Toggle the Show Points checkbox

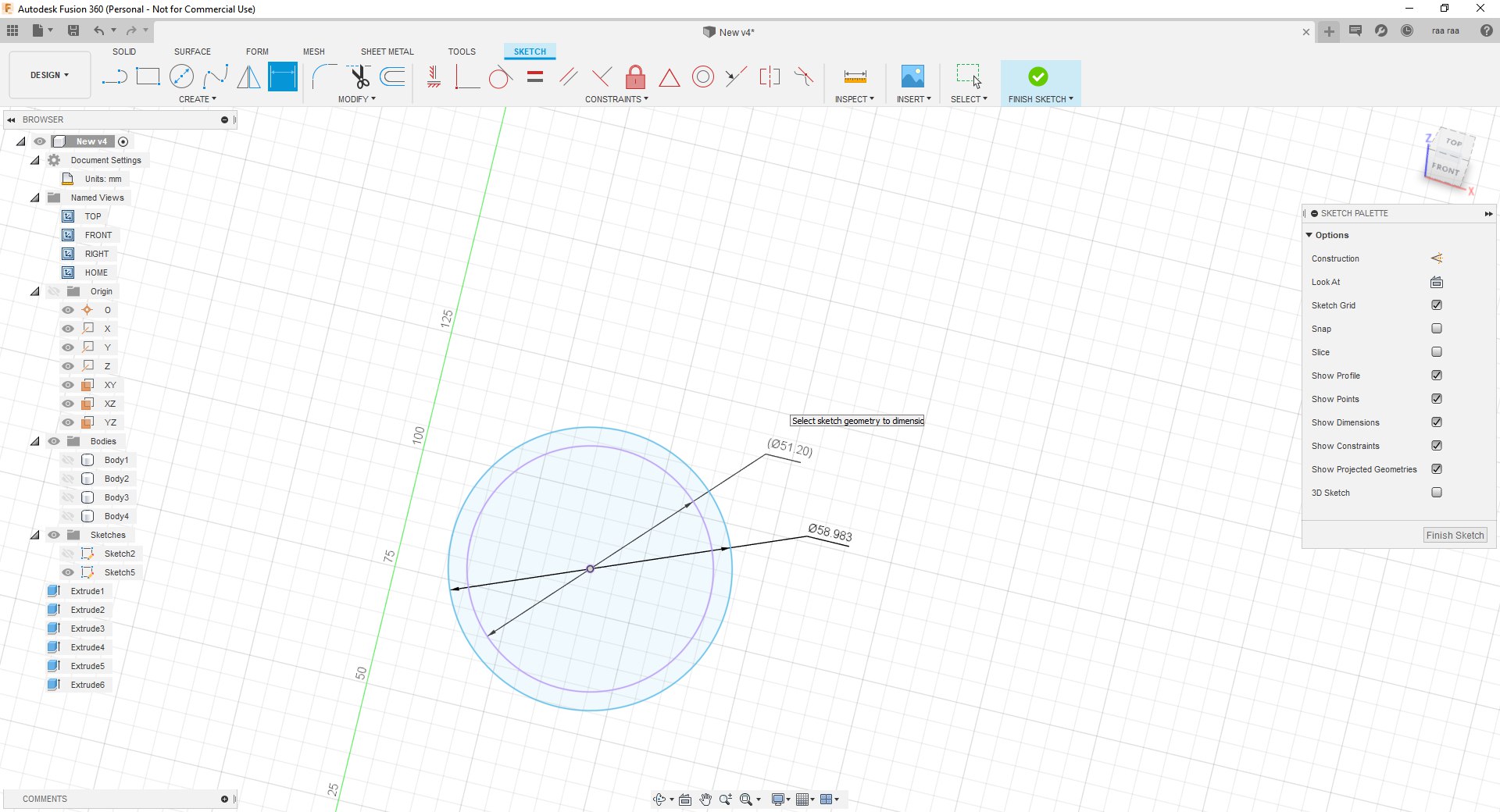tap(1436, 399)
